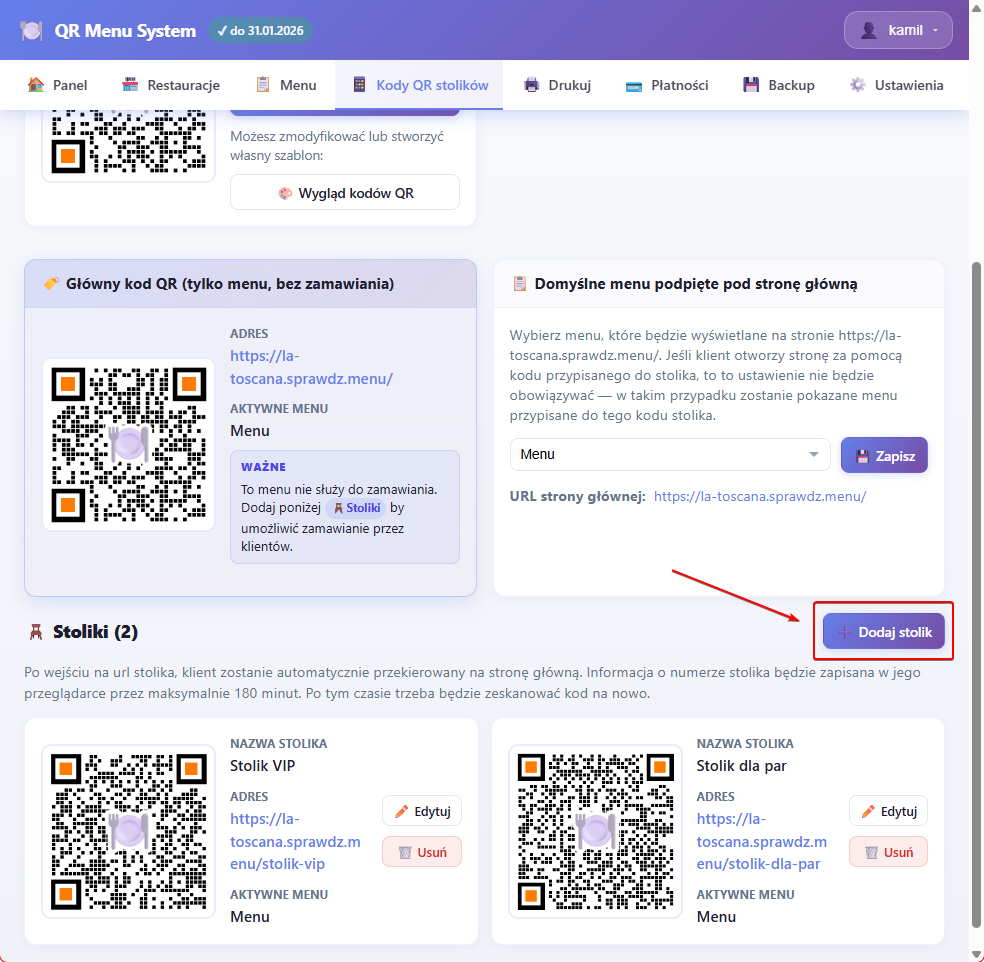Click the QR Menu System plate logo
This screenshot has height=962, width=984.
31,30
